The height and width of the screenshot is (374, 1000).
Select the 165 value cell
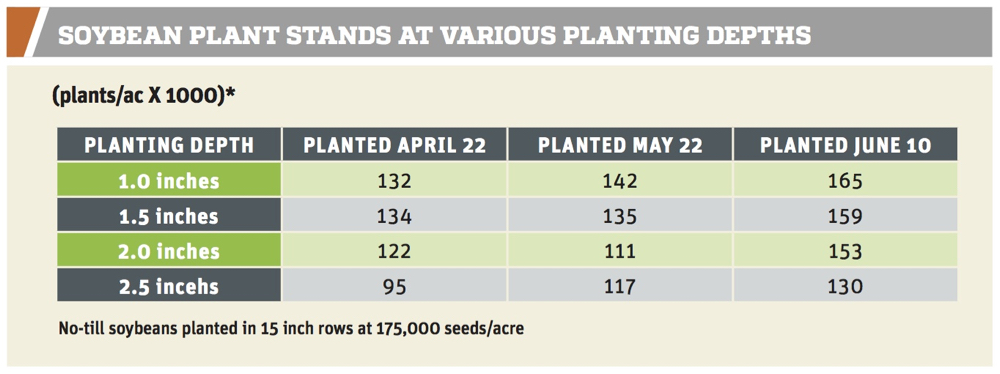coord(846,181)
